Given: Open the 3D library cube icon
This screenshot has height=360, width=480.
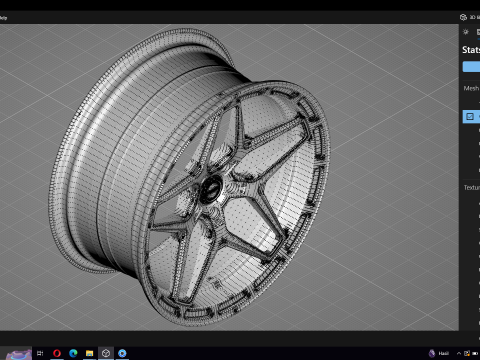Looking at the screenshot, I should (463, 17).
